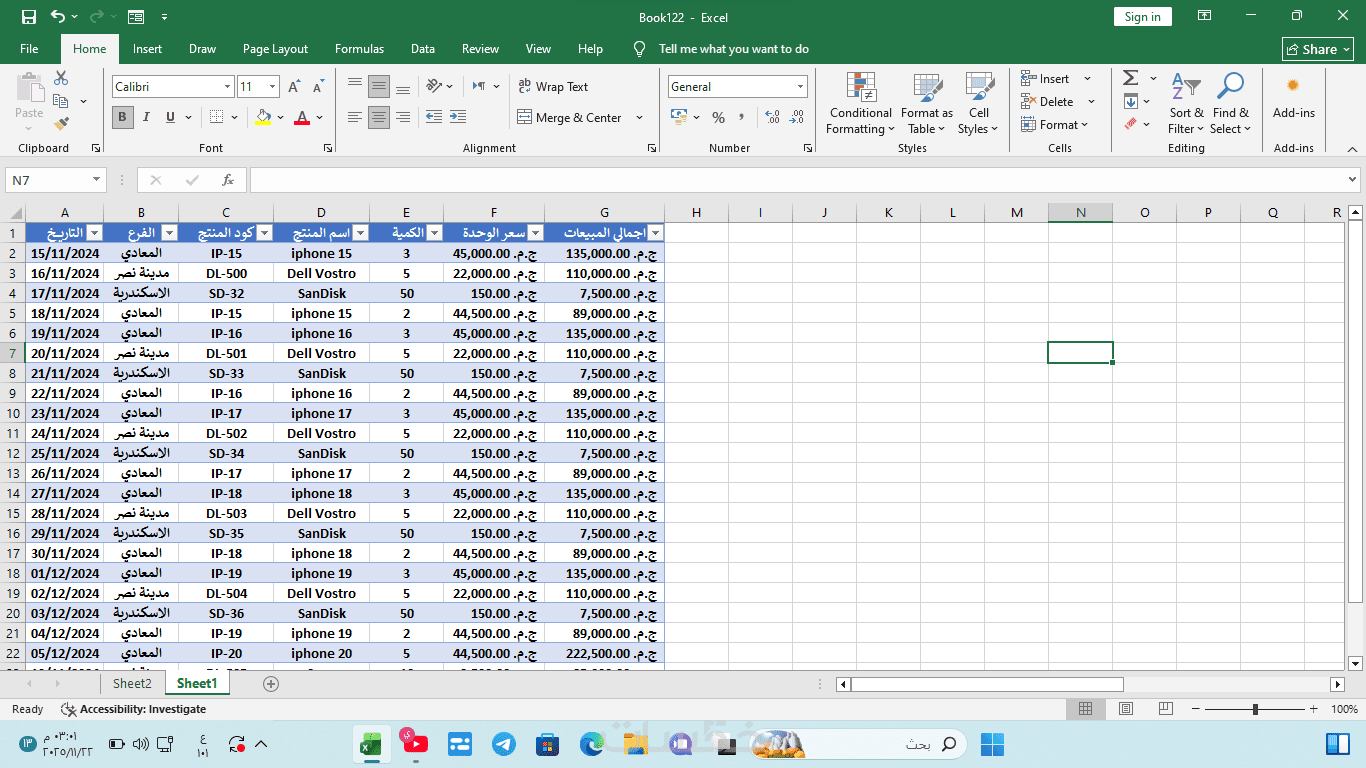Toggle Center horizontal alignment
Image resolution: width=1366 pixels, height=768 pixels.
pos(379,117)
